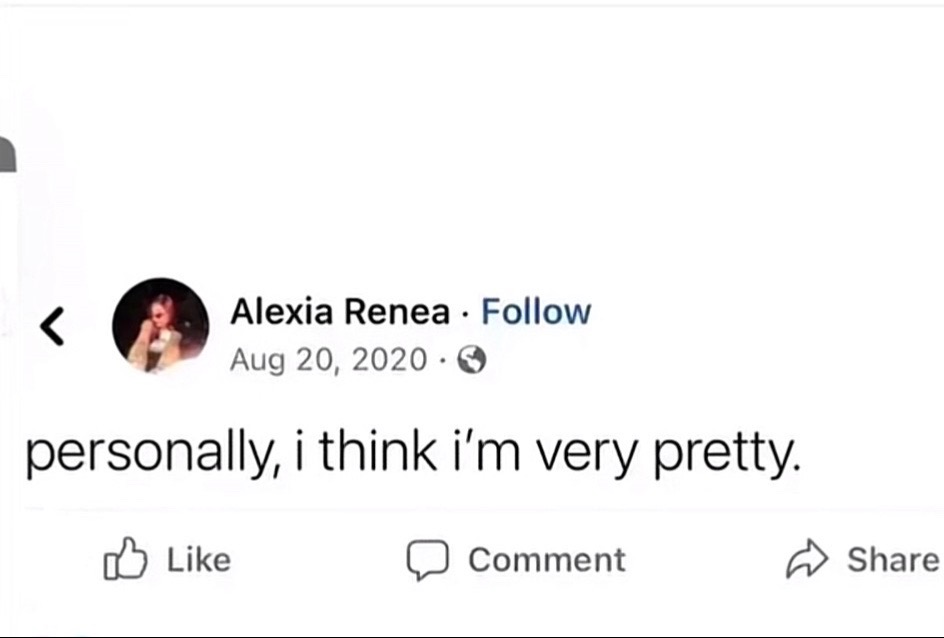The image size is (944, 638).
Task: Click the word "pretty" in the post
Action: [x=728, y=454]
